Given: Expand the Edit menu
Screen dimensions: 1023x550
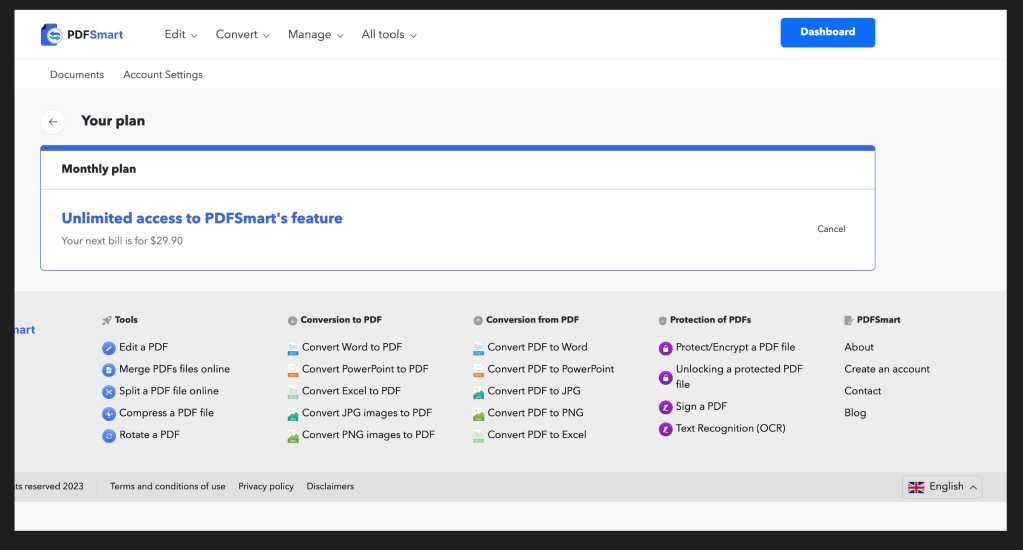Looking at the screenshot, I should (x=181, y=35).
